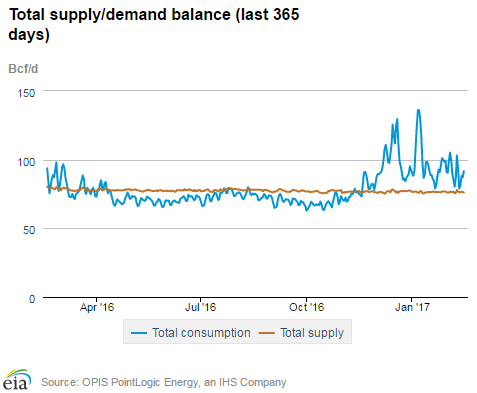Click the 150 y-axis label
Image resolution: width=477 pixels, height=393 pixels.
(x=26, y=93)
